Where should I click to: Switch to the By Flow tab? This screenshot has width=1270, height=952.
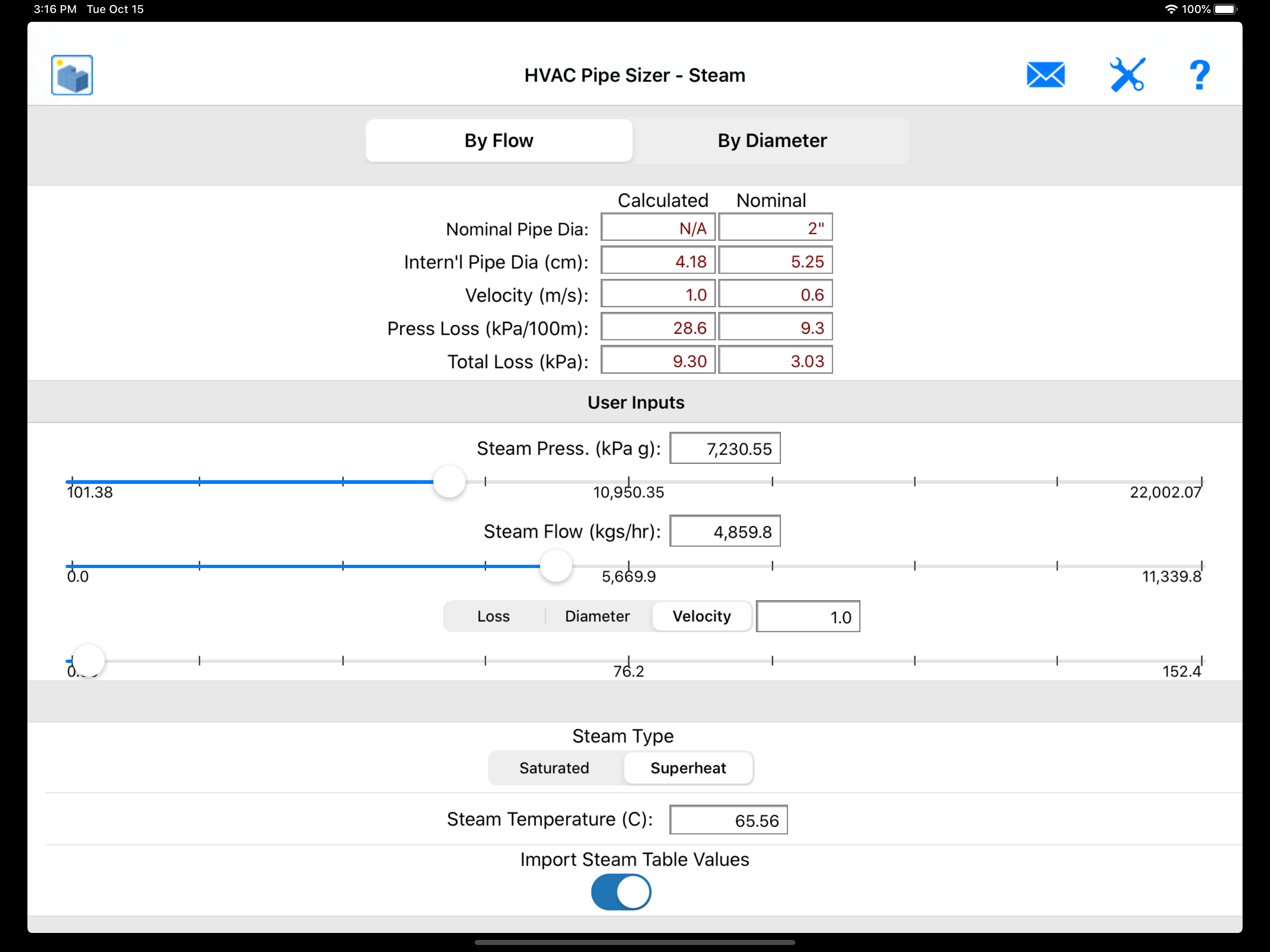click(499, 141)
